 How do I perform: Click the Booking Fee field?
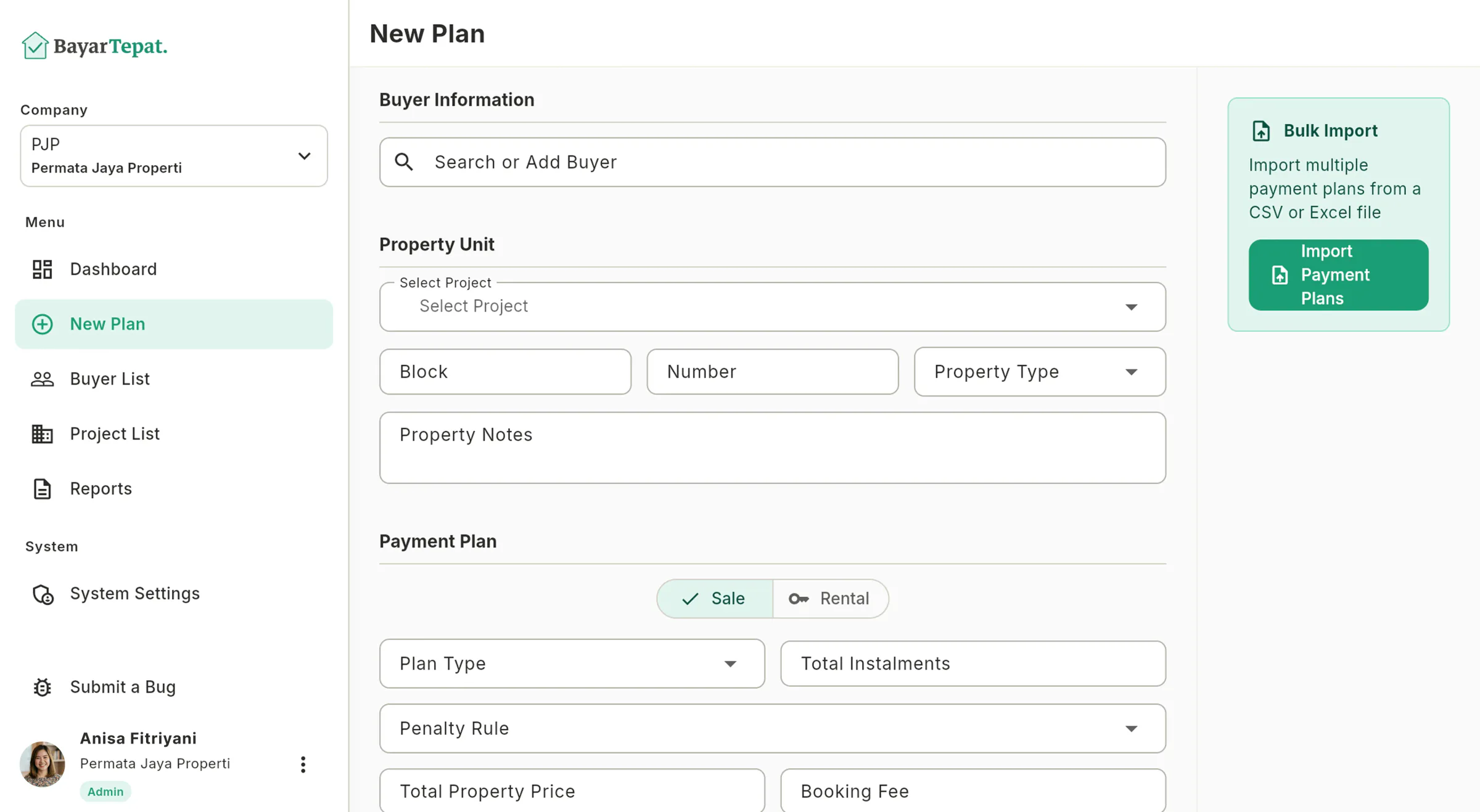973,791
